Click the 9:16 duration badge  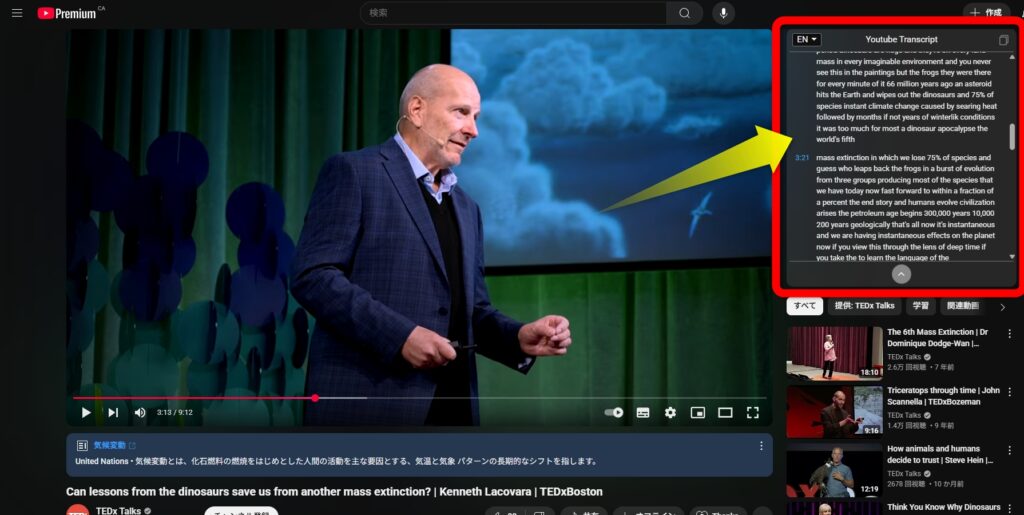871,431
